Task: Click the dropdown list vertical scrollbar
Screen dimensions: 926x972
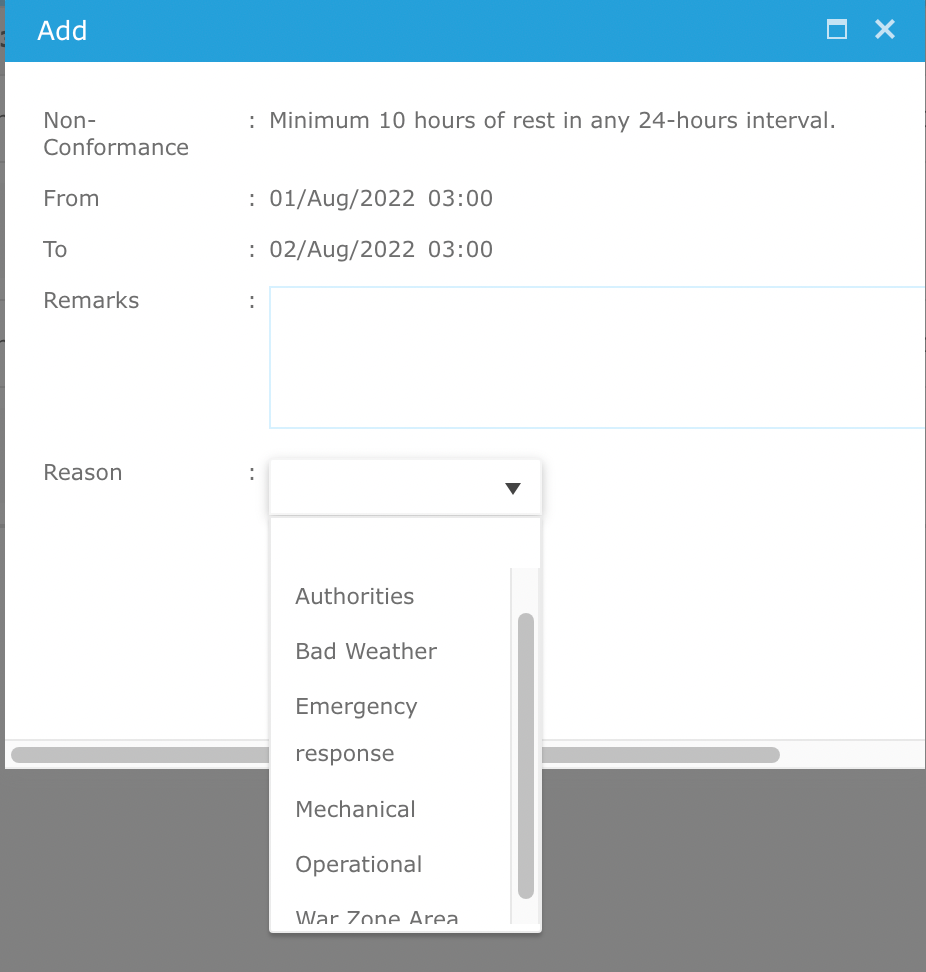Action: tap(526, 756)
